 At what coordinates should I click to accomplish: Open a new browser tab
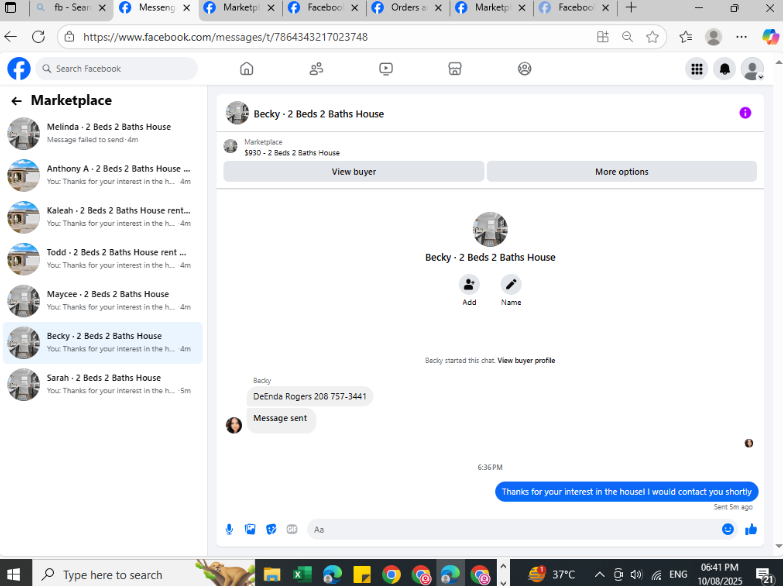click(631, 7)
